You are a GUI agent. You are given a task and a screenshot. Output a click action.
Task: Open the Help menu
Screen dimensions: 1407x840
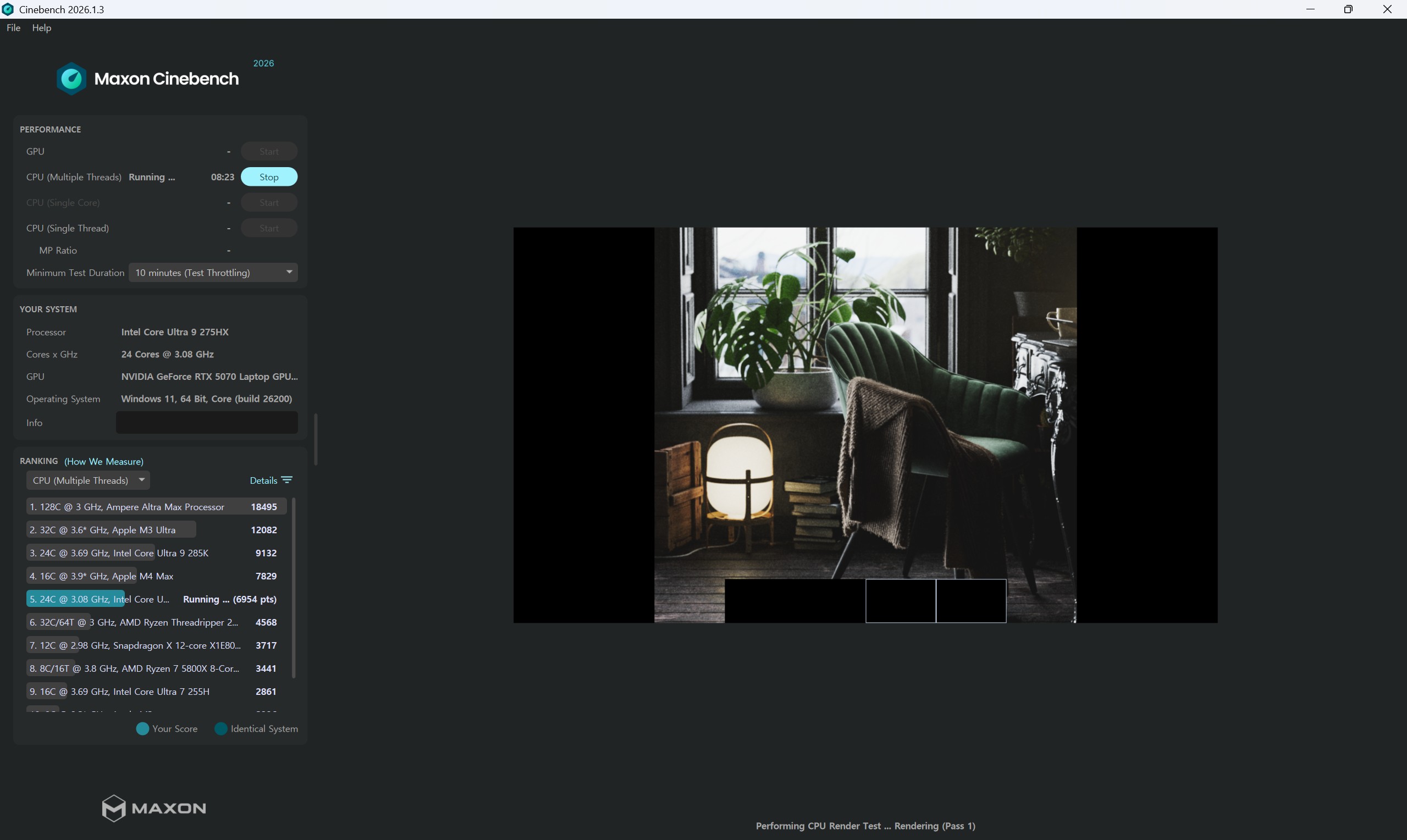pos(41,27)
